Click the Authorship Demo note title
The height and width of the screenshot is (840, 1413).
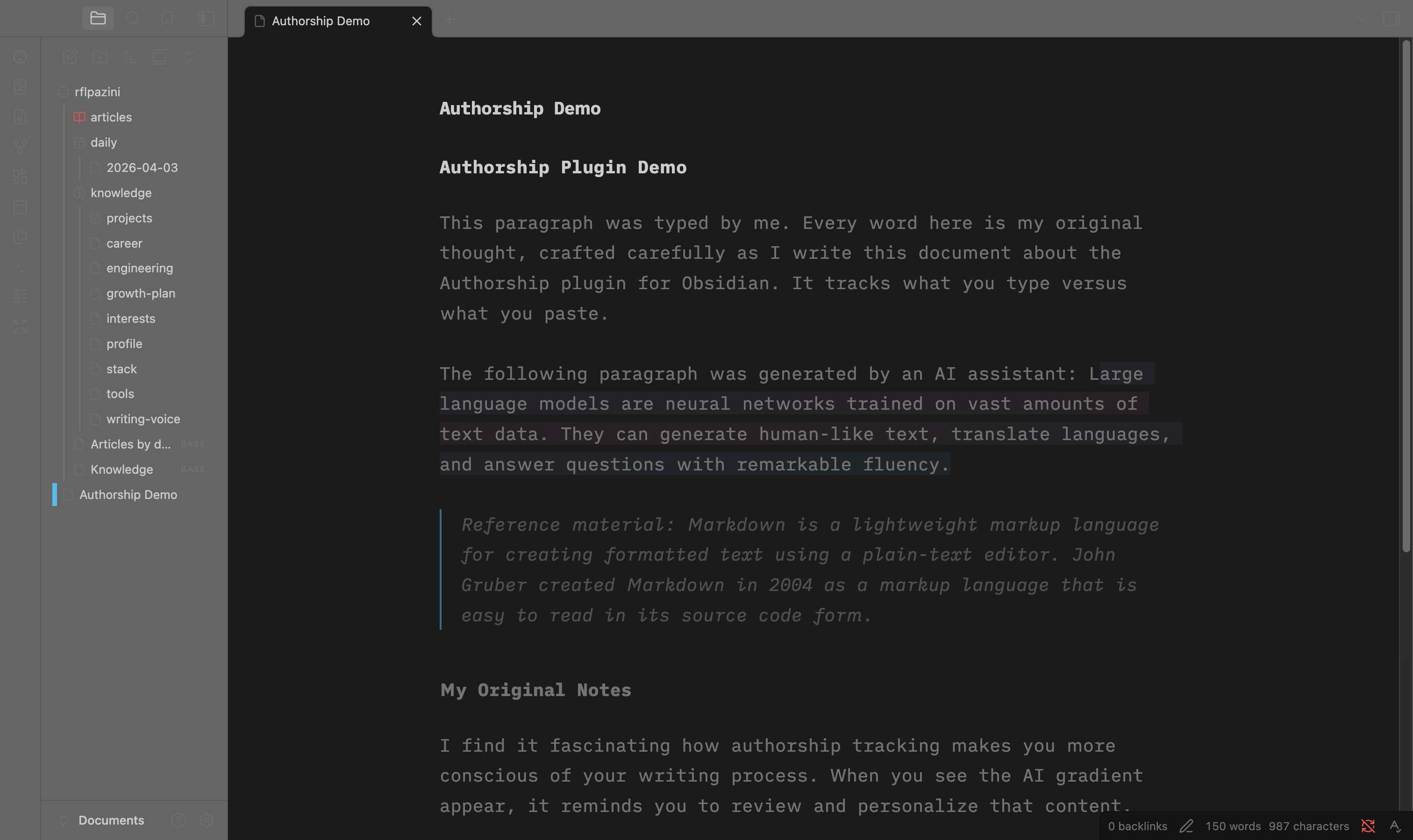520,108
